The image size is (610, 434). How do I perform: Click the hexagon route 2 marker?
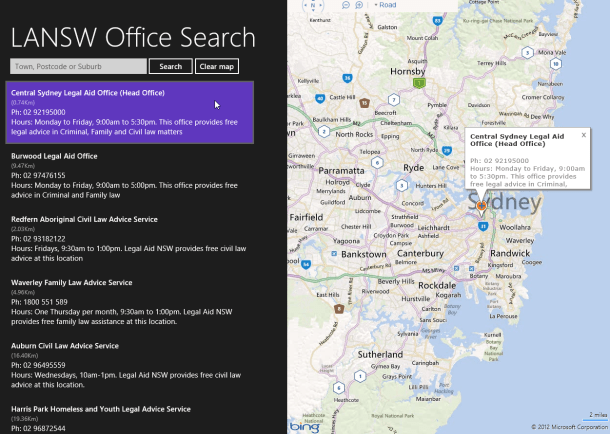click(x=324, y=131)
